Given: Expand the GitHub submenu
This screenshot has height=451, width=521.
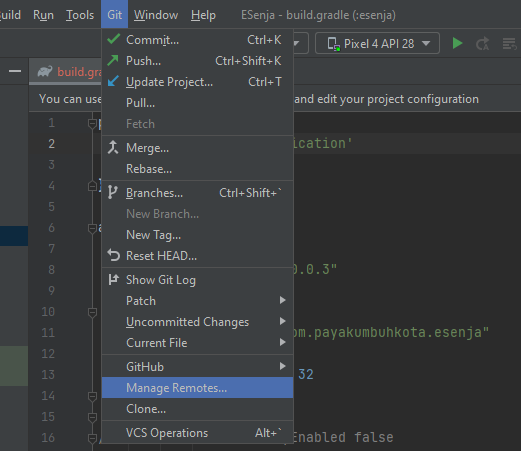Looking at the screenshot, I should [197, 367].
